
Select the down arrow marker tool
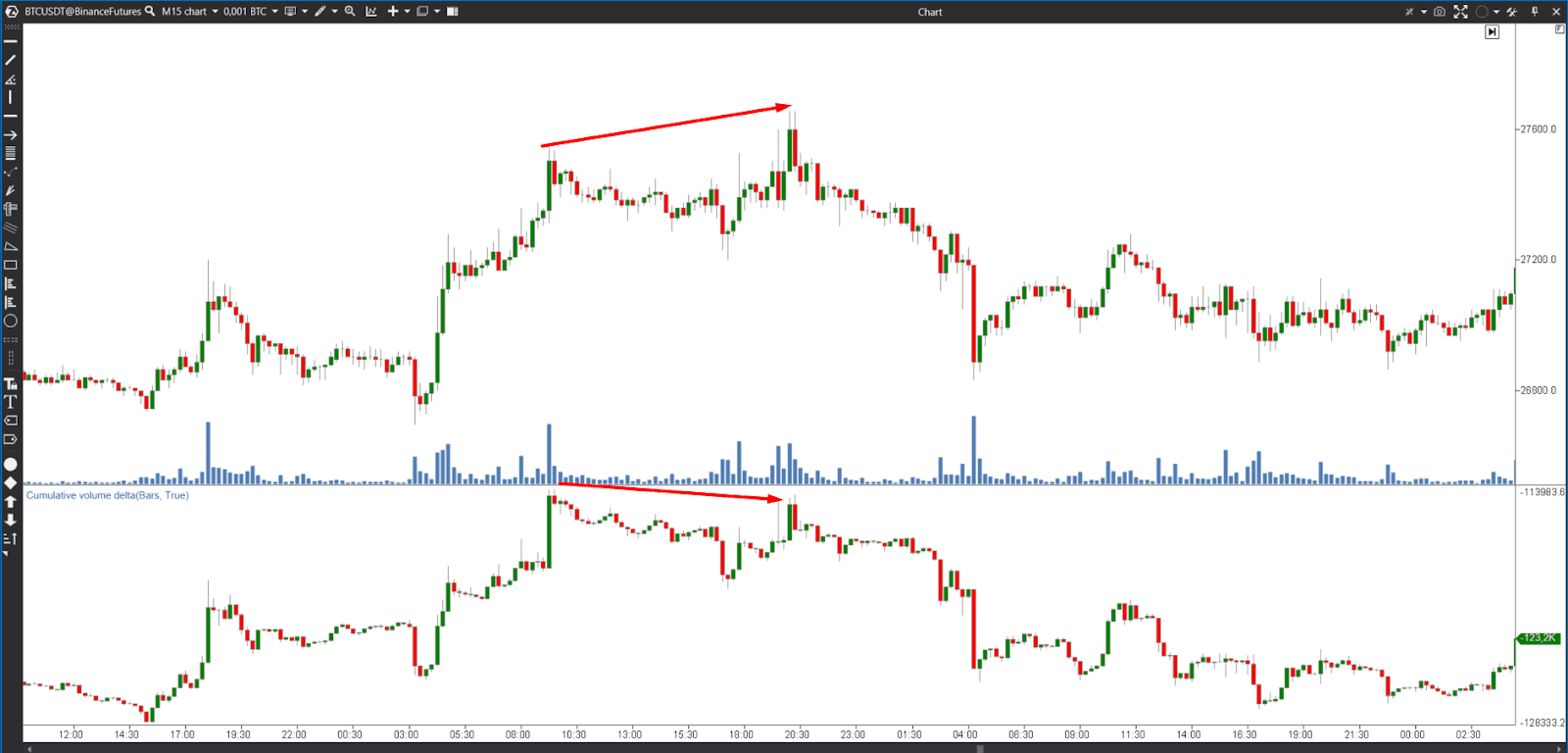click(x=11, y=520)
